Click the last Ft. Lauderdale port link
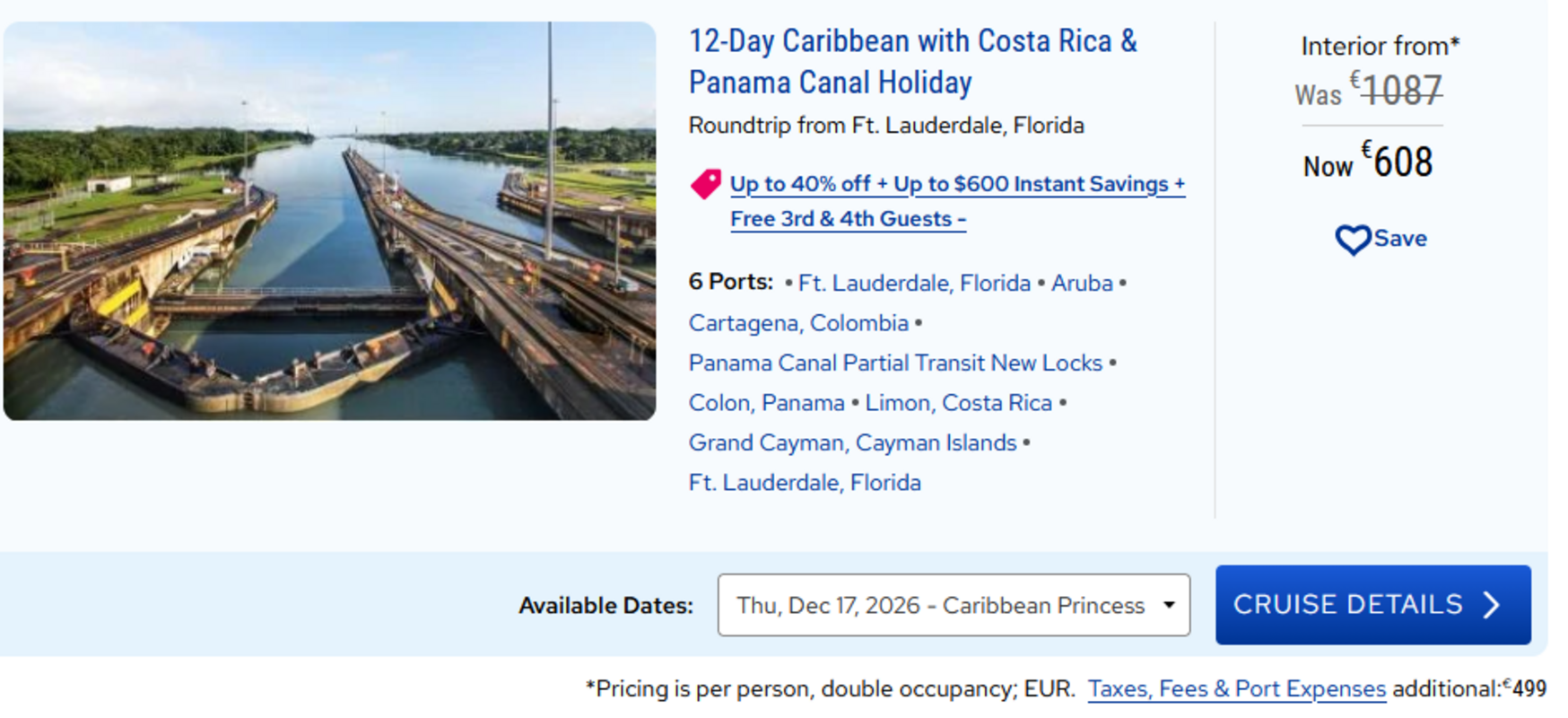The image size is (1568, 718). pos(804,483)
